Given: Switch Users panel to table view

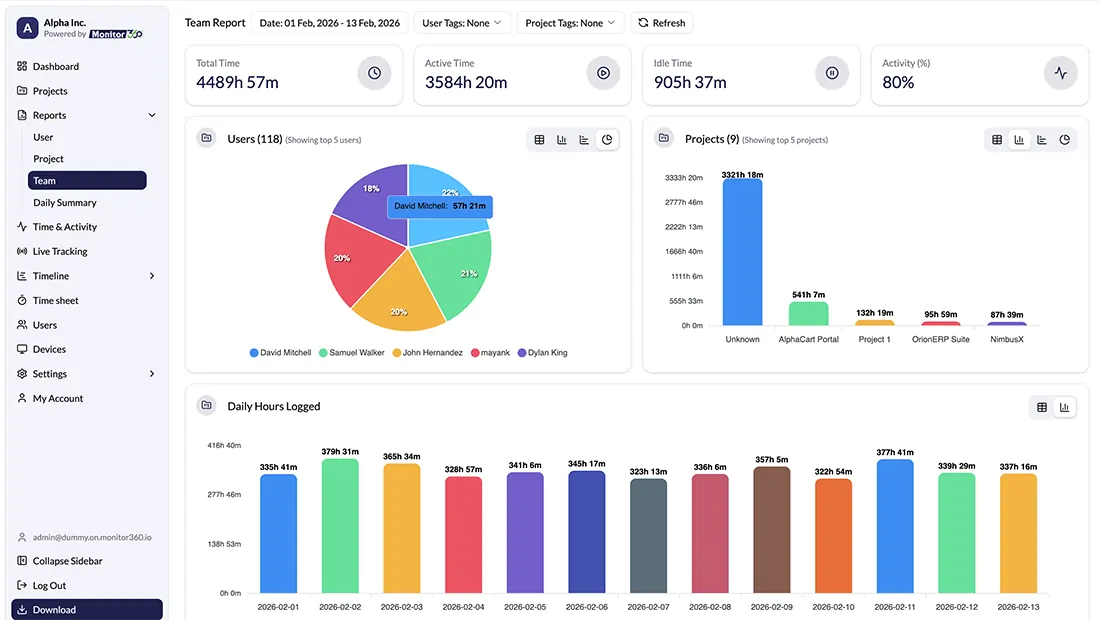Looking at the screenshot, I should click(538, 139).
